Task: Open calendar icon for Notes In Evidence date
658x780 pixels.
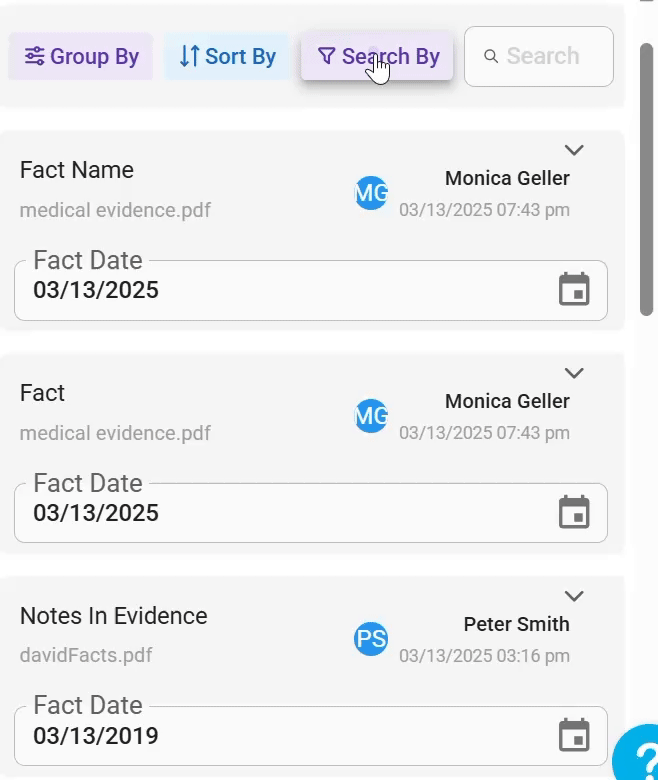Action: 574,735
